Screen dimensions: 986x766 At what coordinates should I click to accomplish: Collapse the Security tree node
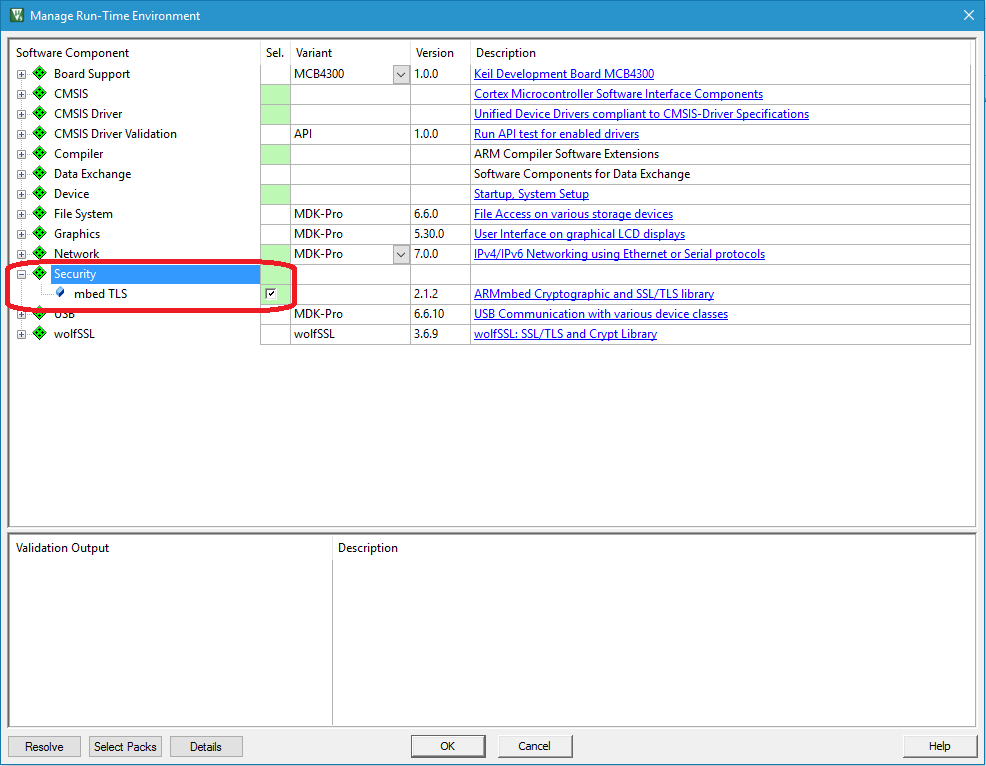click(21, 273)
